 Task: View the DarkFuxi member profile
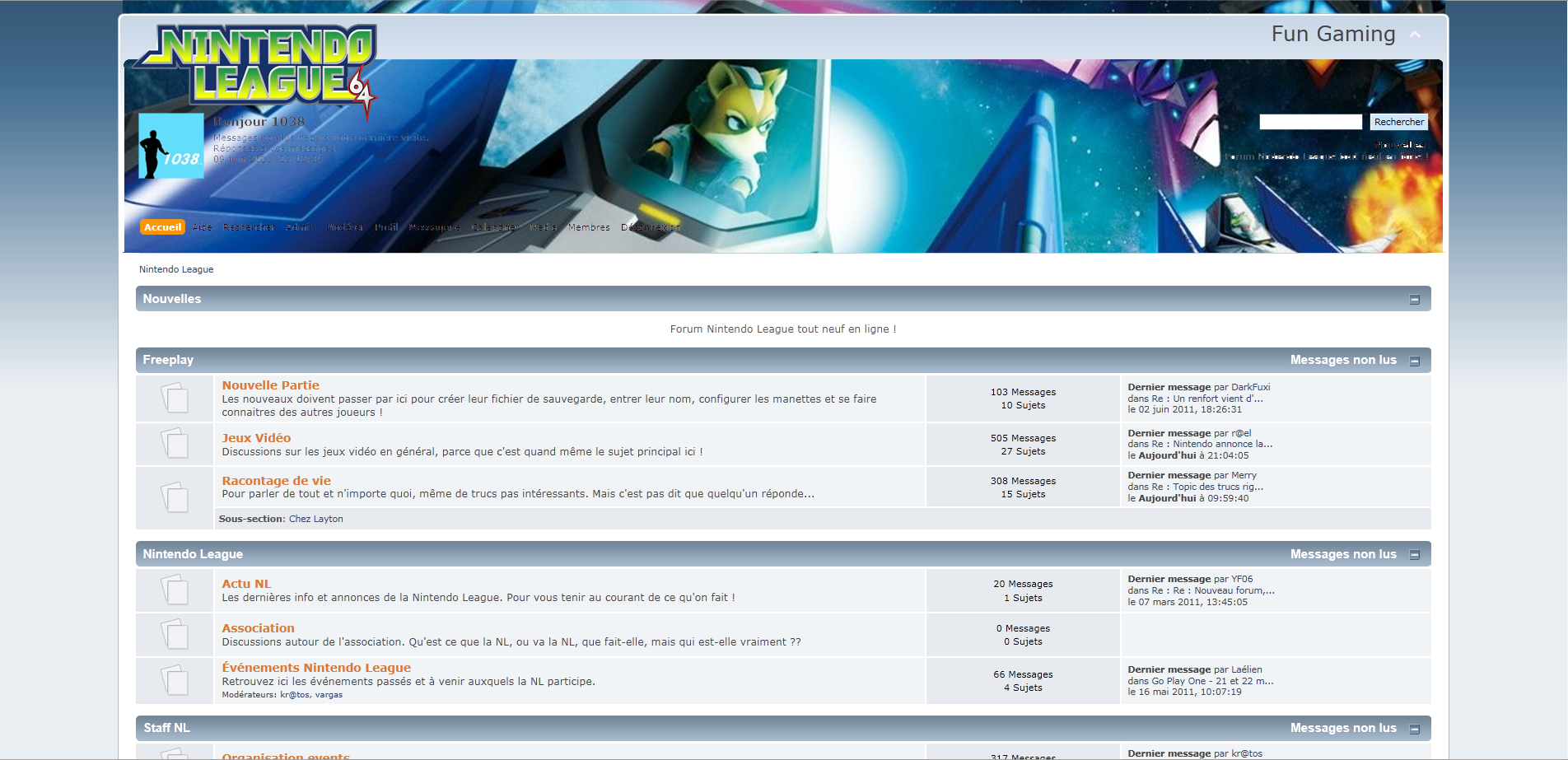coord(1250,387)
